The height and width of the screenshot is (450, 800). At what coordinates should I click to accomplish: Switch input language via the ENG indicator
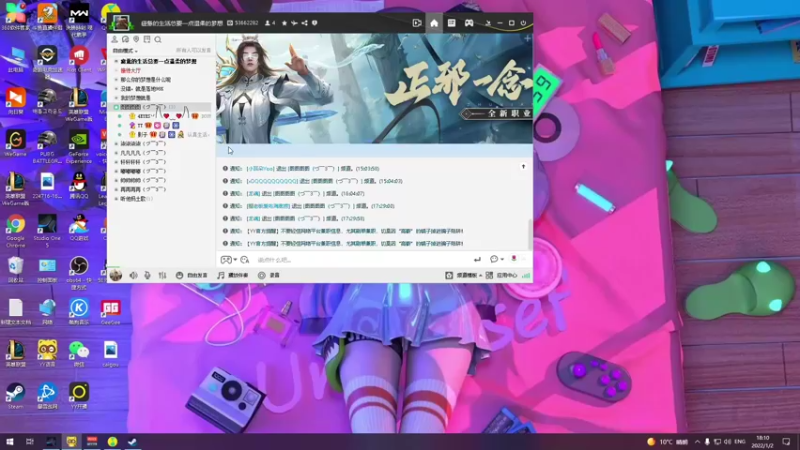740,441
